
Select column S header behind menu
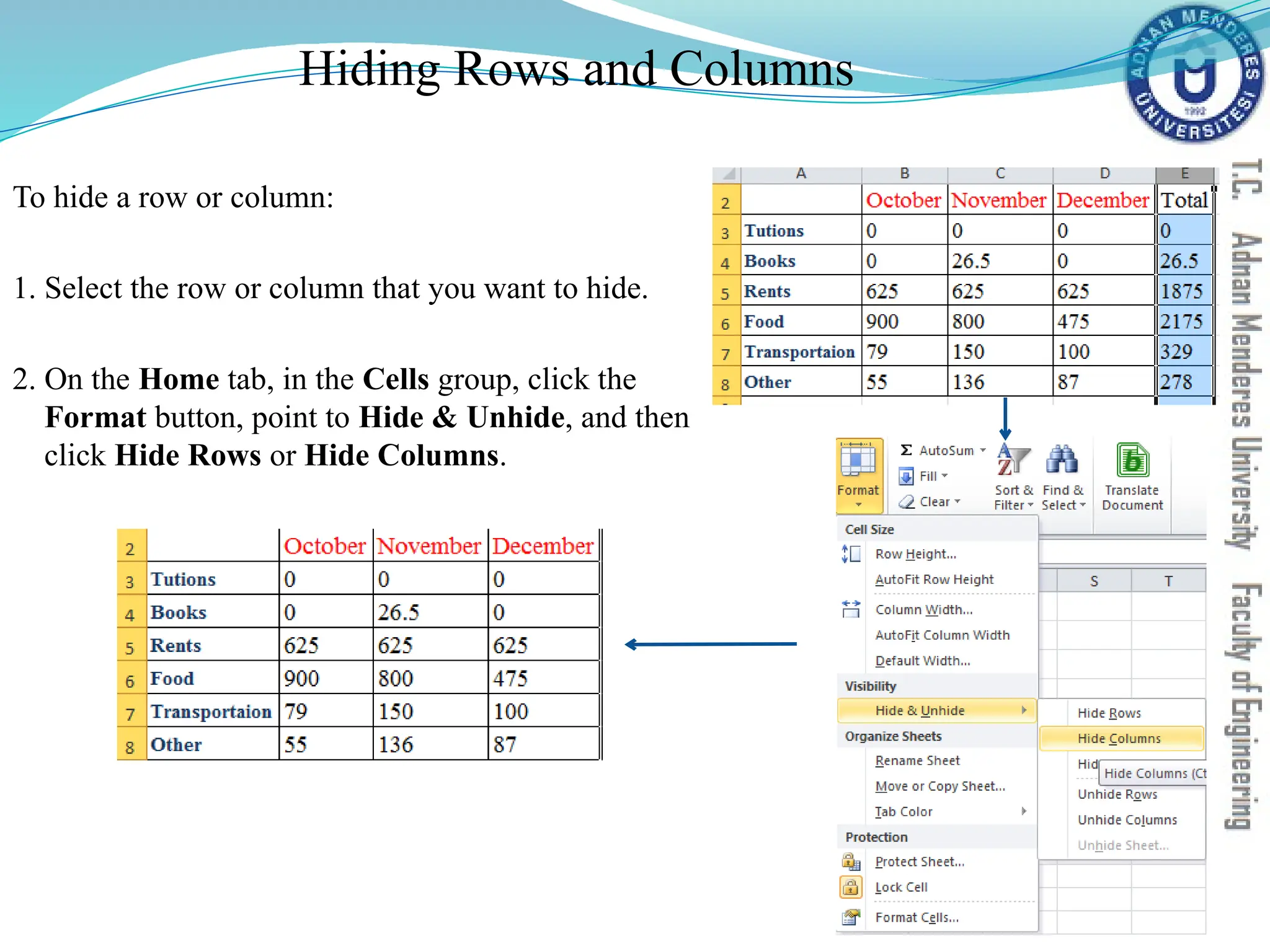[1094, 581]
